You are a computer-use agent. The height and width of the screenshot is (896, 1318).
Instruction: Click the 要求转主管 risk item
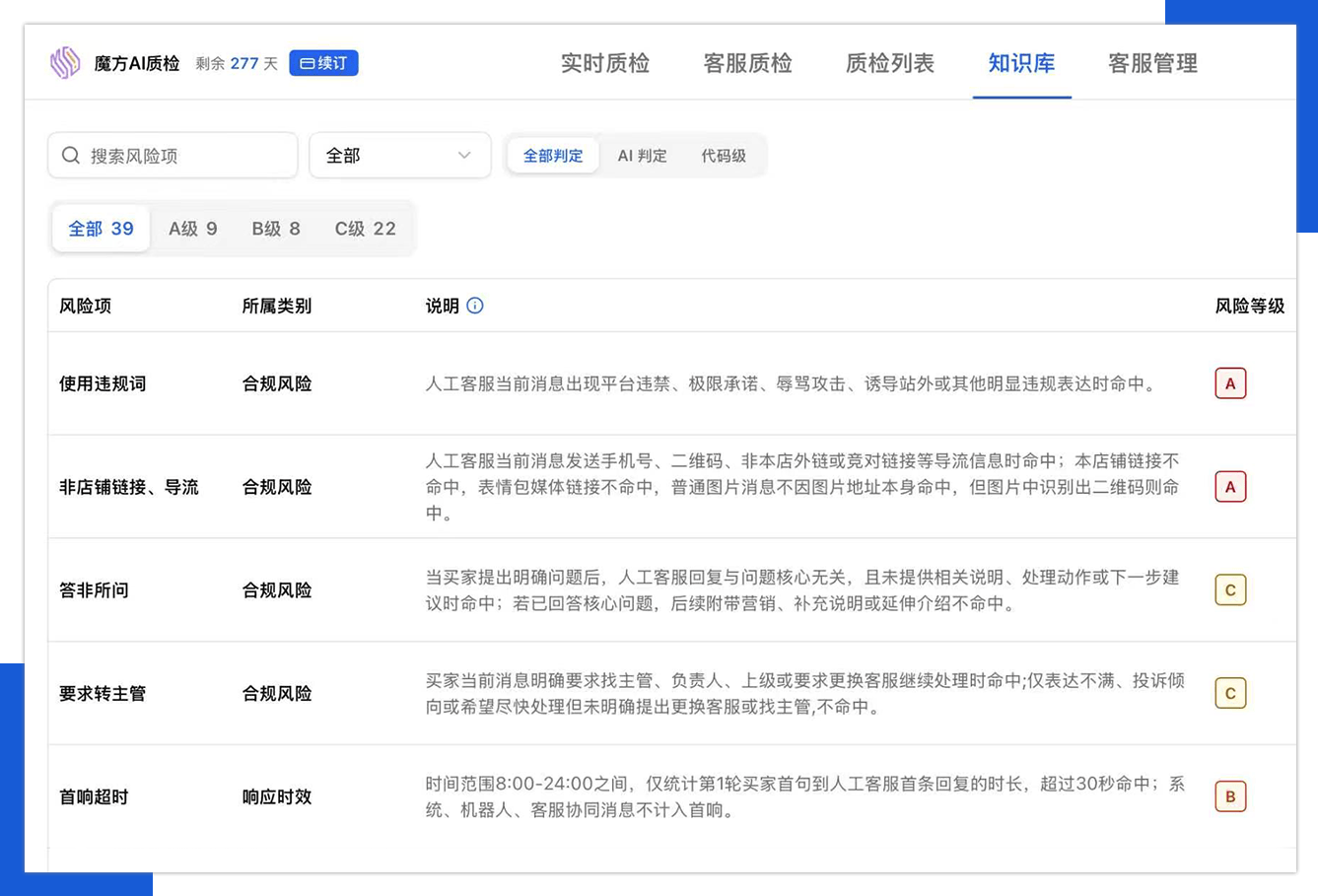103,693
